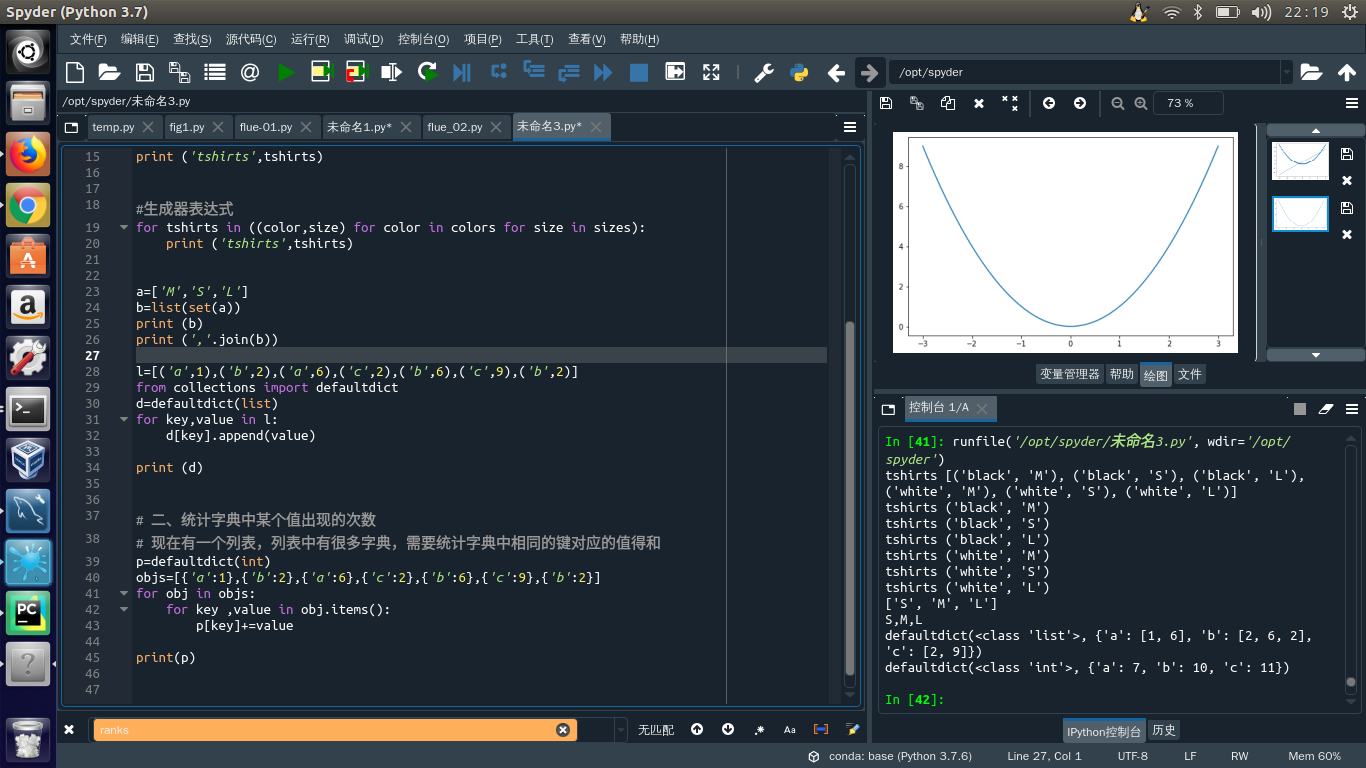The width and height of the screenshot is (1366, 768).
Task: Find previous match up arrow
Action: (x=697, y=730)
